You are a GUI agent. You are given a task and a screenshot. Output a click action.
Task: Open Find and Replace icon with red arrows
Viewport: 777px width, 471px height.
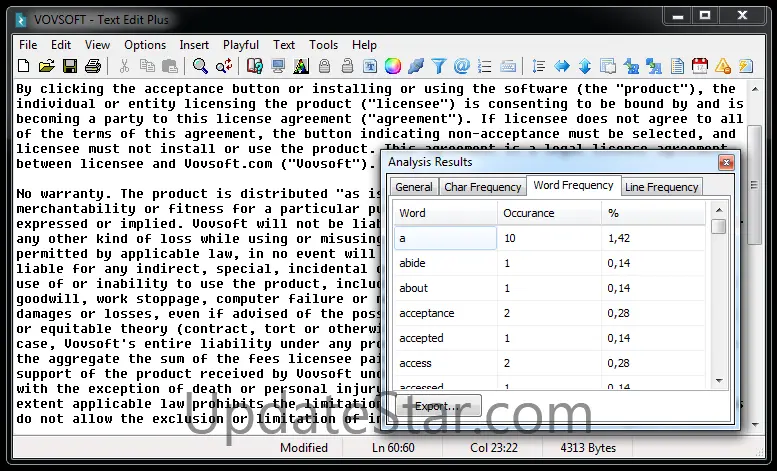(224, 65)
